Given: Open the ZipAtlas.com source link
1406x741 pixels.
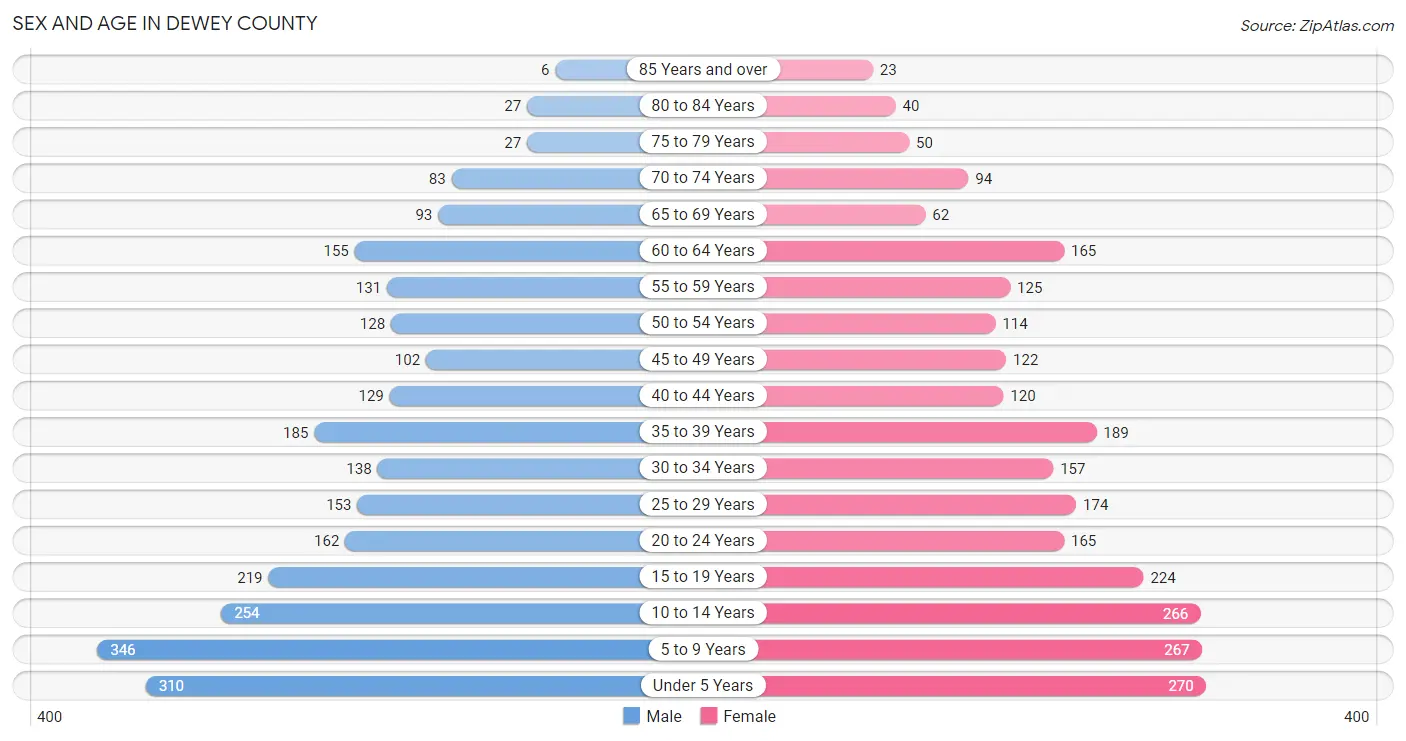Looking at the screenshot, I should coord(1317,26).
